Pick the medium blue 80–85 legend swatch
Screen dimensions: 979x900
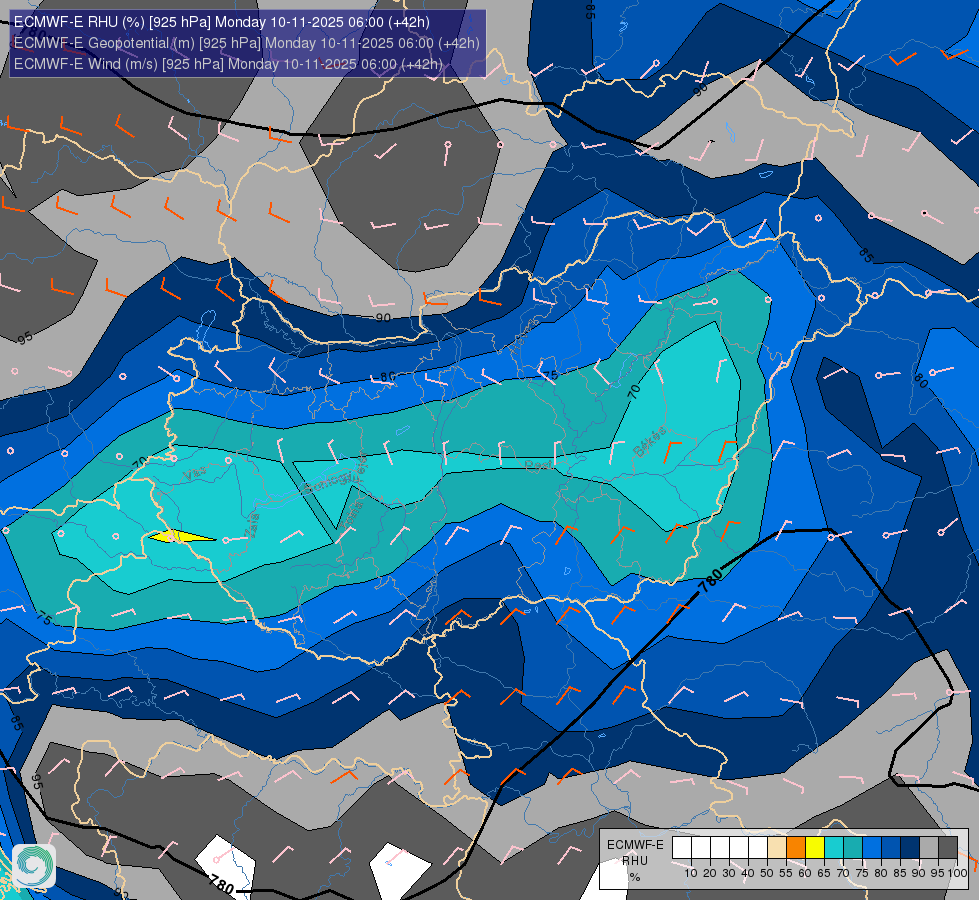click(891, 847)
